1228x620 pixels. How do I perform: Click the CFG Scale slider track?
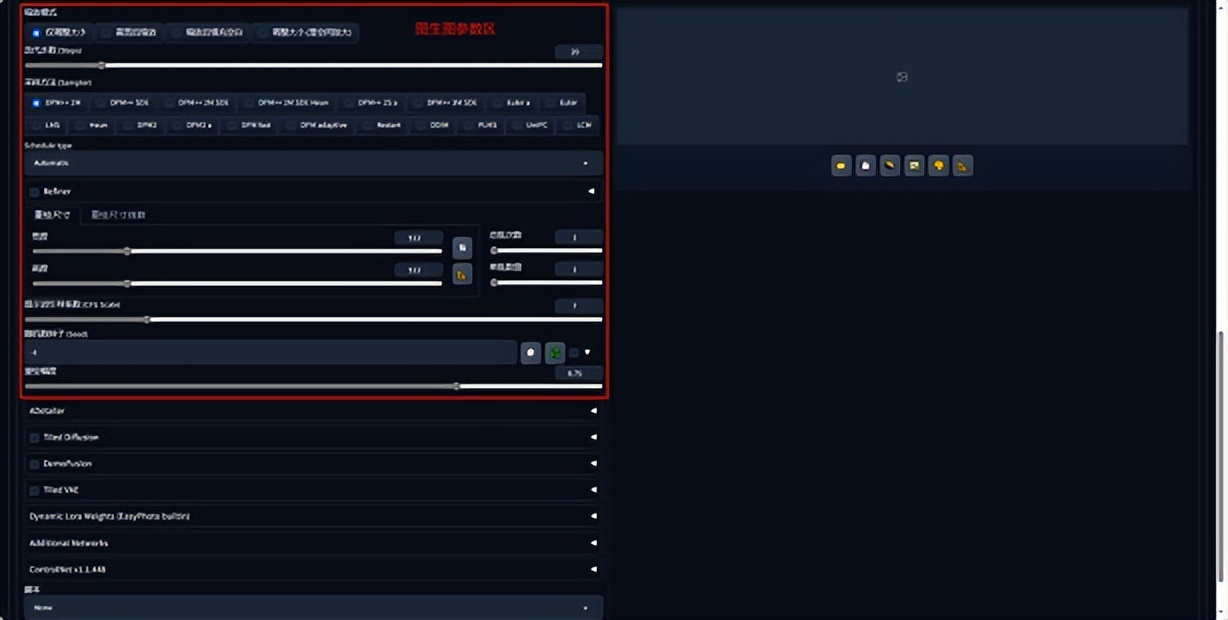pos(313,320)
